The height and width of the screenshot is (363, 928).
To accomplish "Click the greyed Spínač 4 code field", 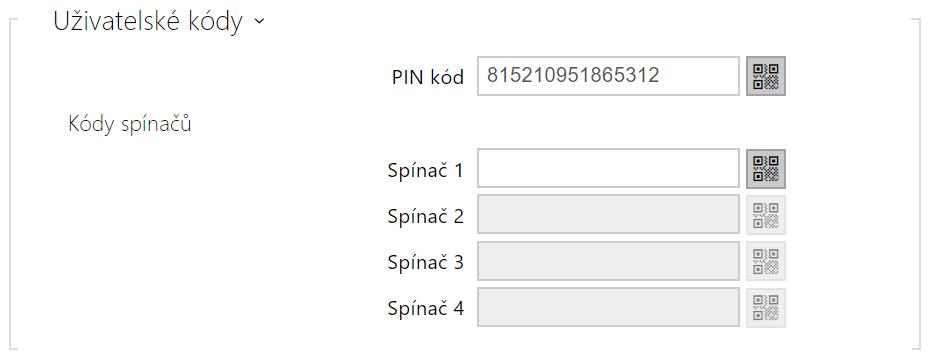I will (x=608, y=307).
